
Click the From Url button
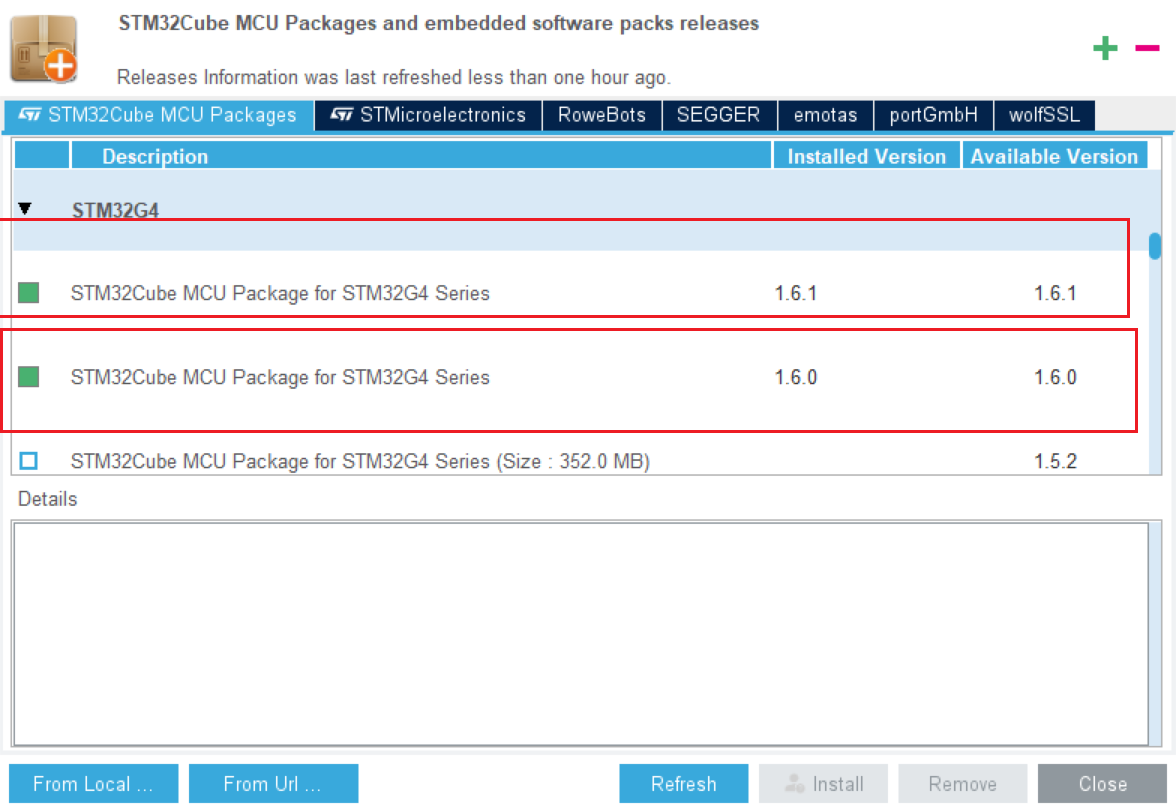(x=274, y=784)
